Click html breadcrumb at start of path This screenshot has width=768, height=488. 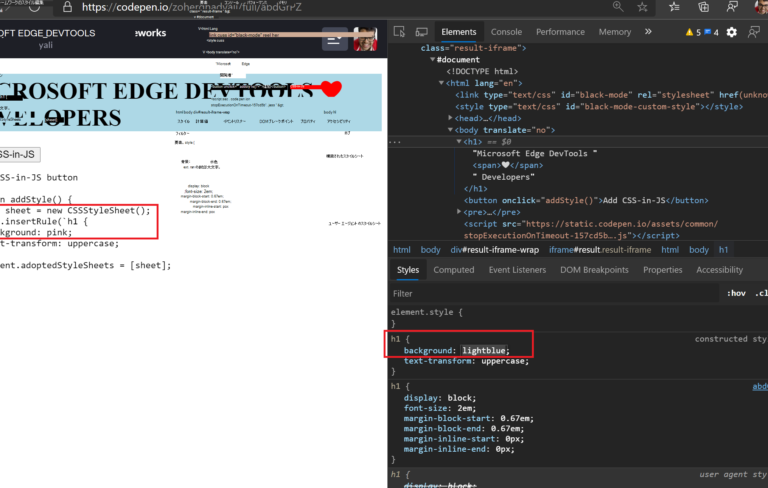pyautogui.click(x=402, y=250)
